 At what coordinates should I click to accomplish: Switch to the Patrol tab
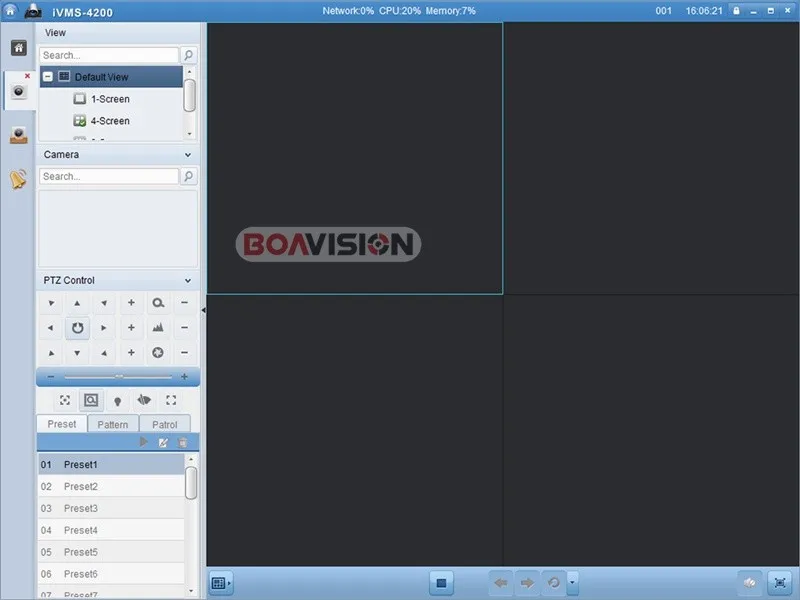point(164,424)
